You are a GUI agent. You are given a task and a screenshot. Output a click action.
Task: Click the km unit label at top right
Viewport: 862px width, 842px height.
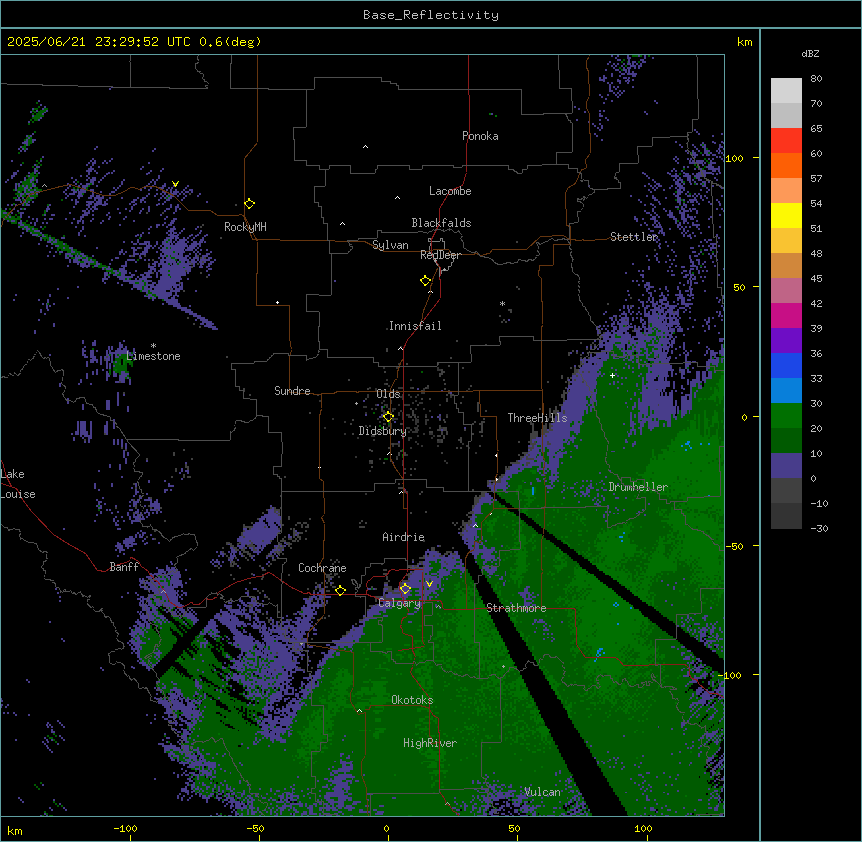pyautogui.click(x=745, y=42)
